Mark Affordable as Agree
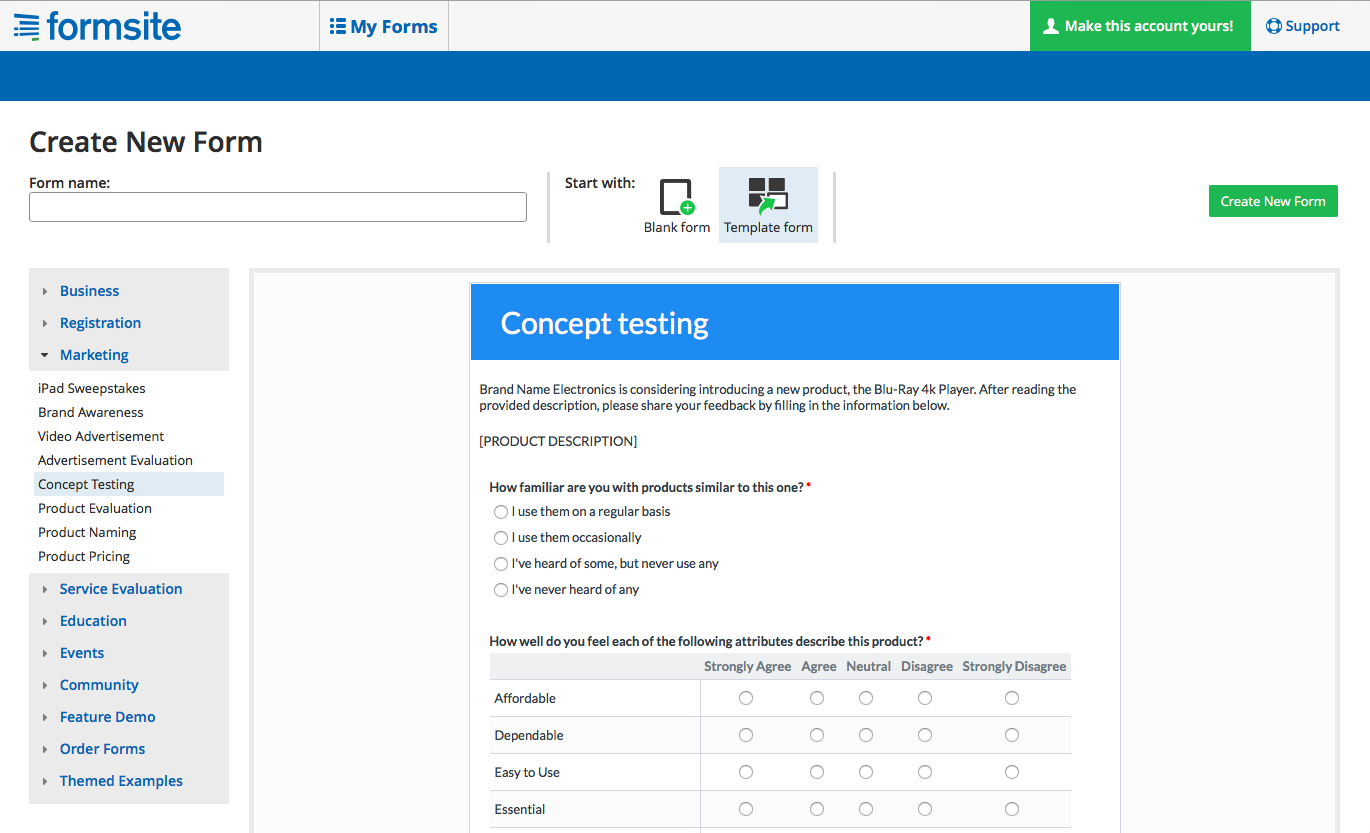 (817, 698)
